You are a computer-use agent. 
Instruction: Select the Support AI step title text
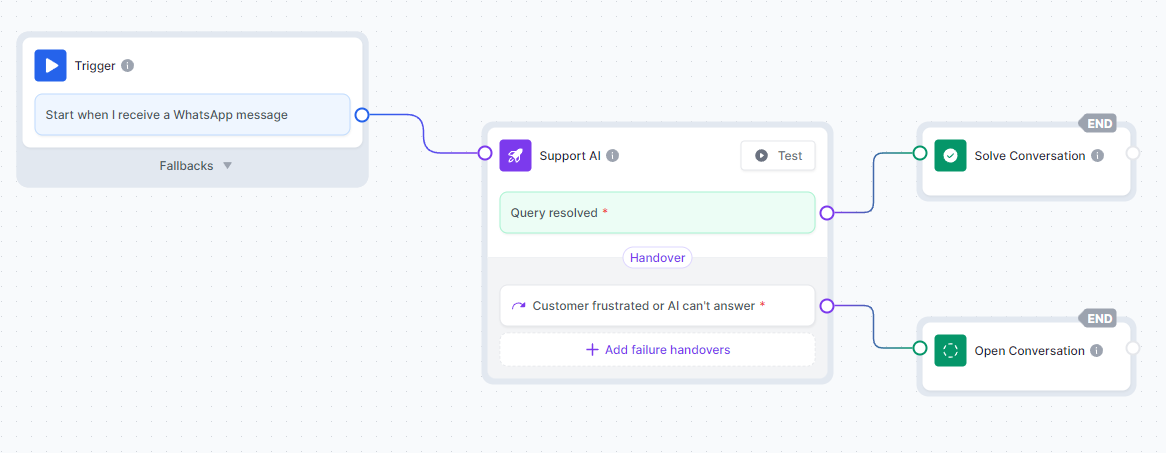pos(570,155)
